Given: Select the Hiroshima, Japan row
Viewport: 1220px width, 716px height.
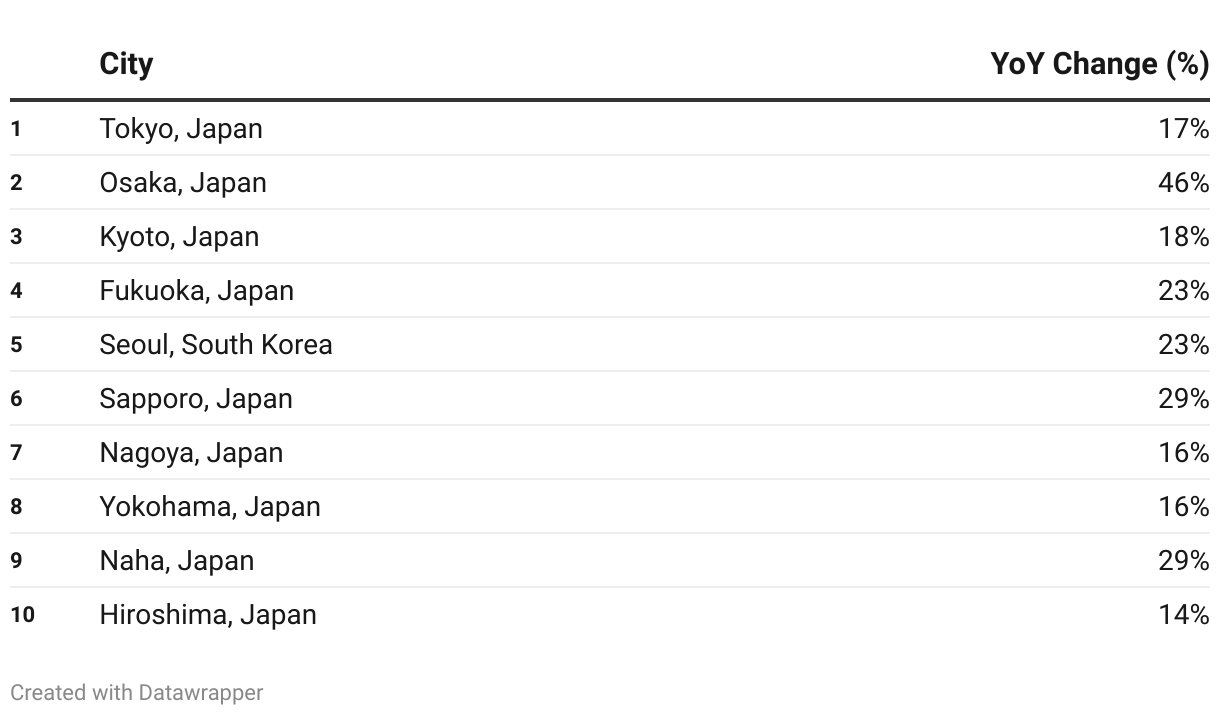Looking at the screenshot, I should click(x=610, y=614).
